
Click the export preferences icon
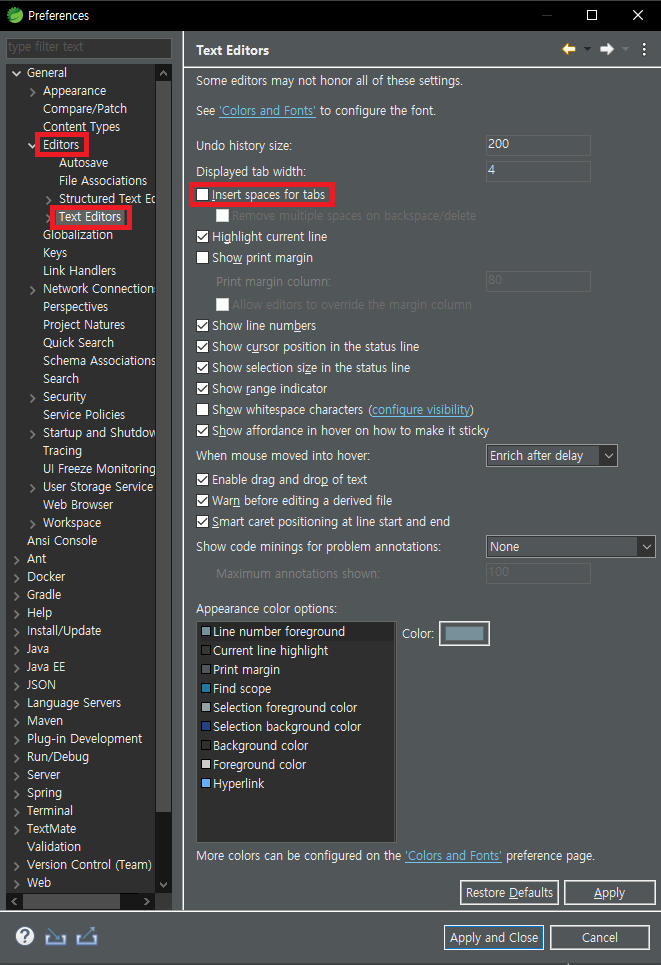coord(87,937)
